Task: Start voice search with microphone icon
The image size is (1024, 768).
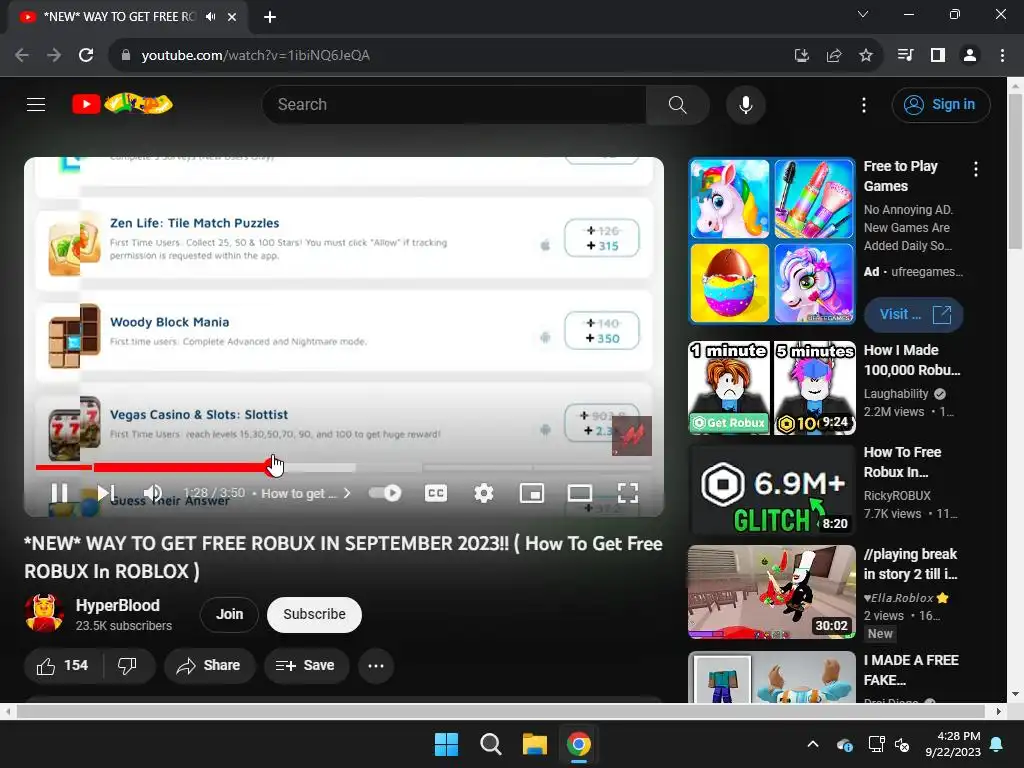Action: click(x=745, y=104)
